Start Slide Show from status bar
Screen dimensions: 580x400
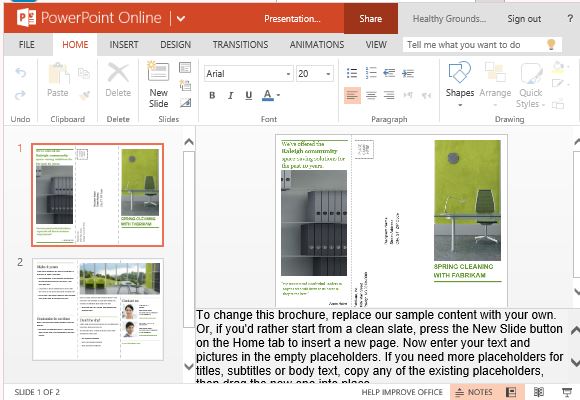pyautogui.click(x=567, y=392)
